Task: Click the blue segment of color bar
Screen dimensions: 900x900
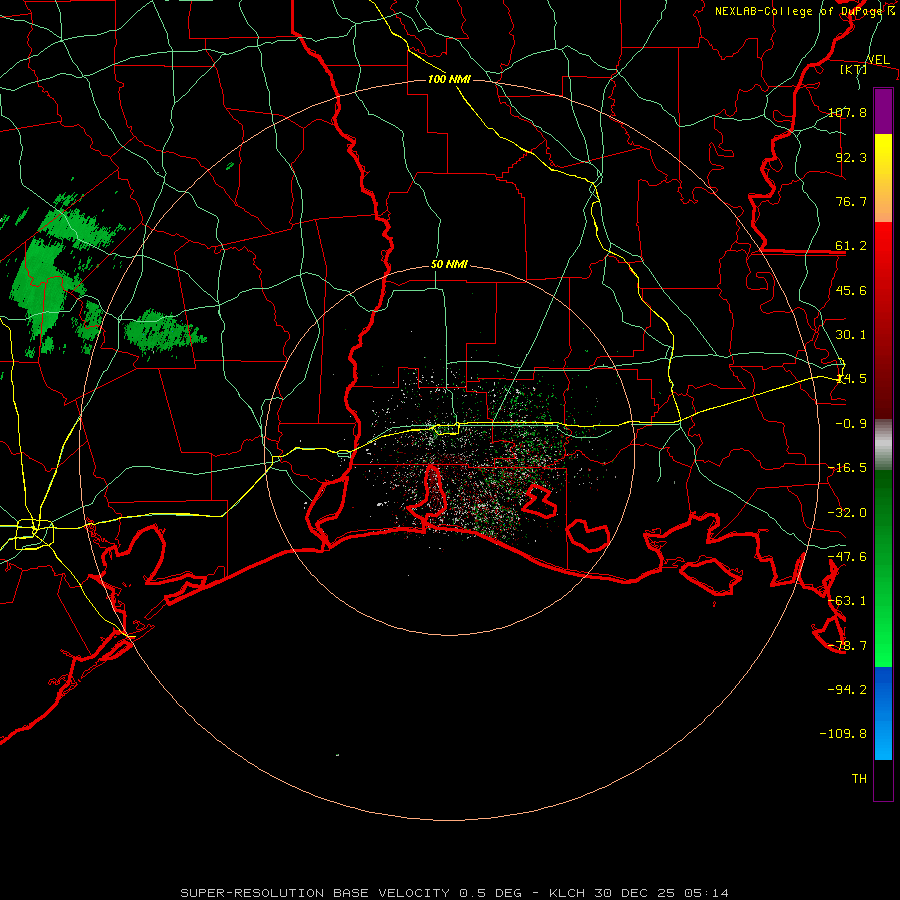Action: point(883,713)
